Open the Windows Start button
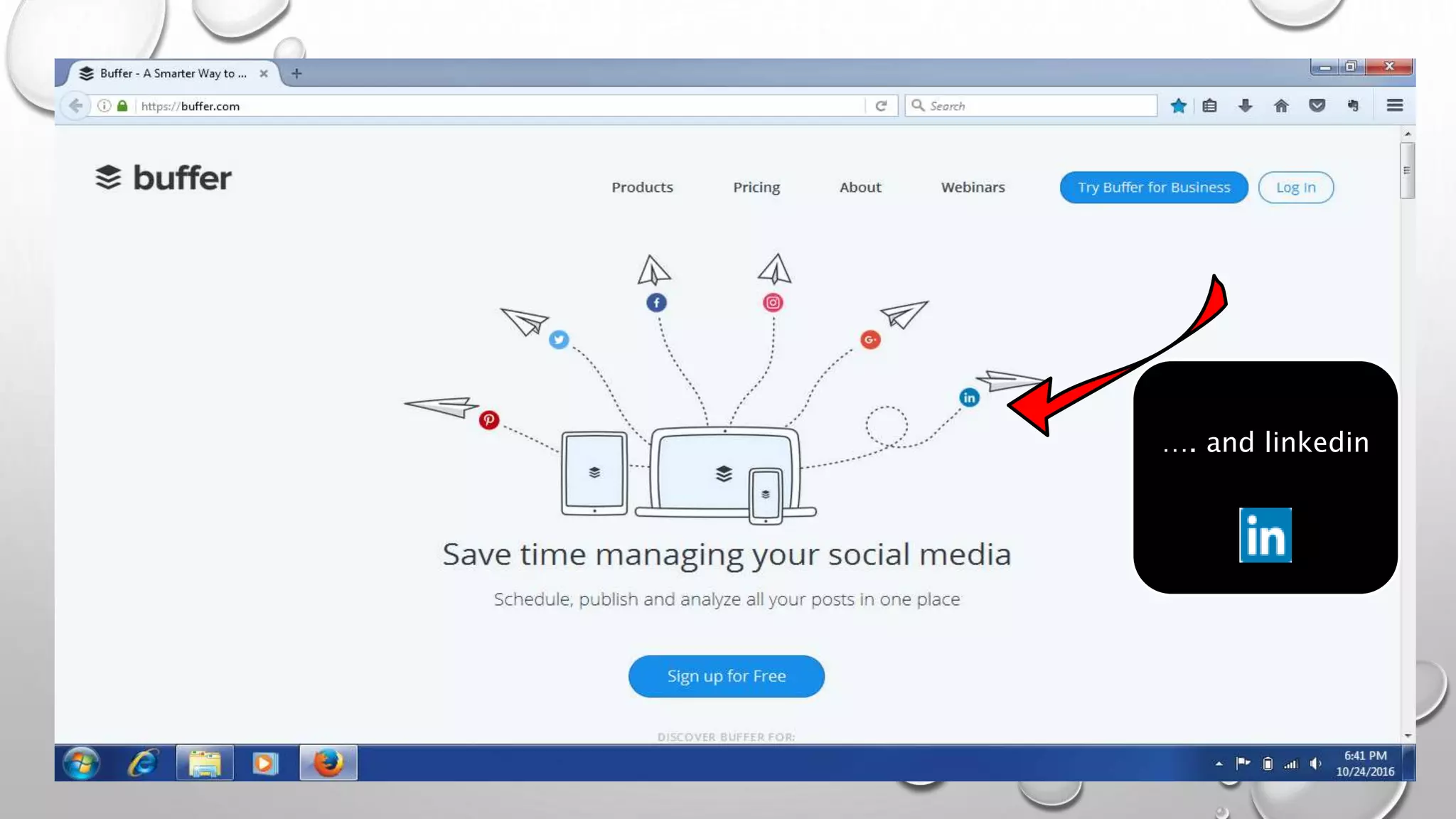 81,764
